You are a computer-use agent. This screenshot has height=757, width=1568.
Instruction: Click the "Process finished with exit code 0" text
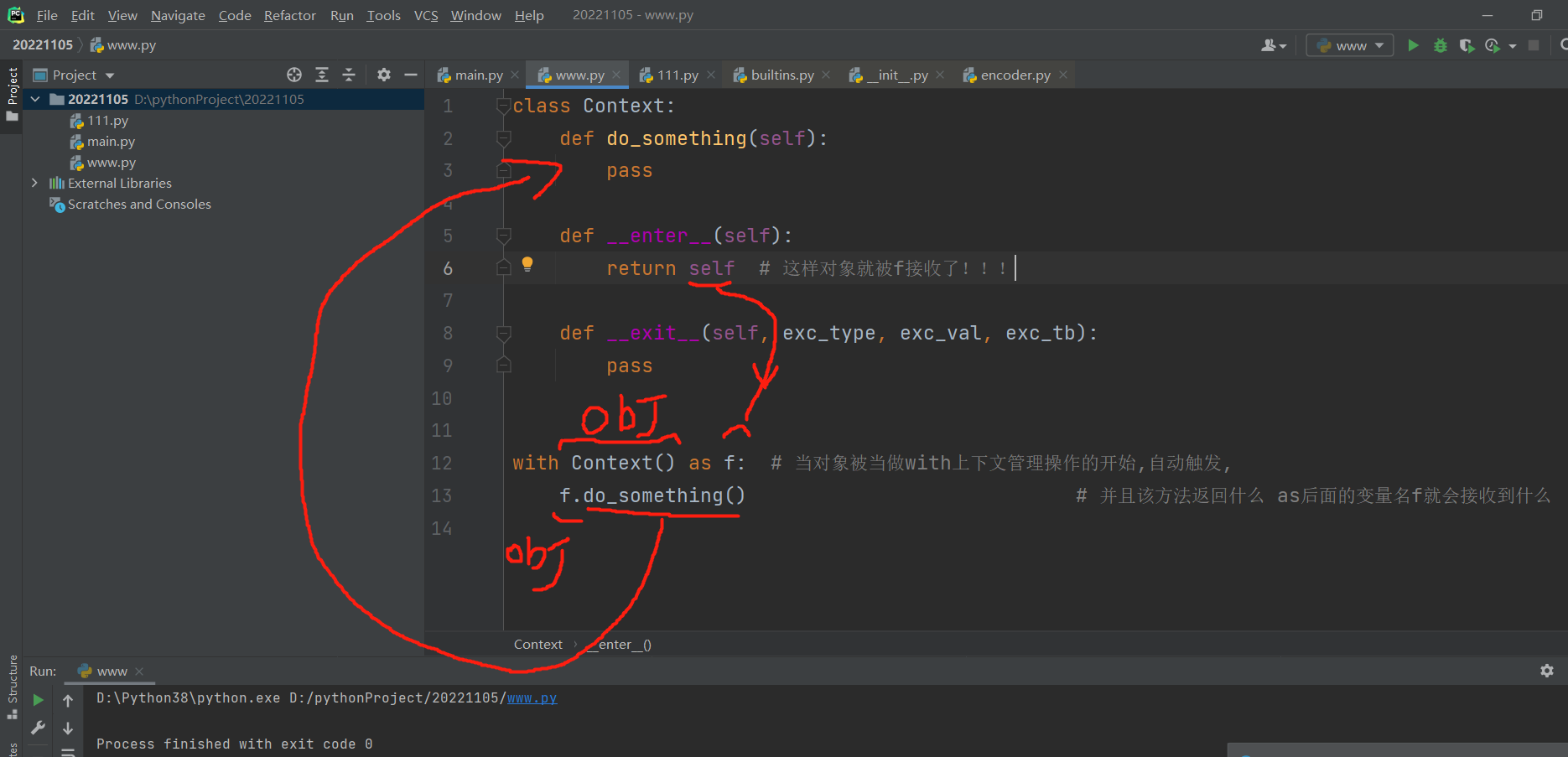[x=235, y=744]
